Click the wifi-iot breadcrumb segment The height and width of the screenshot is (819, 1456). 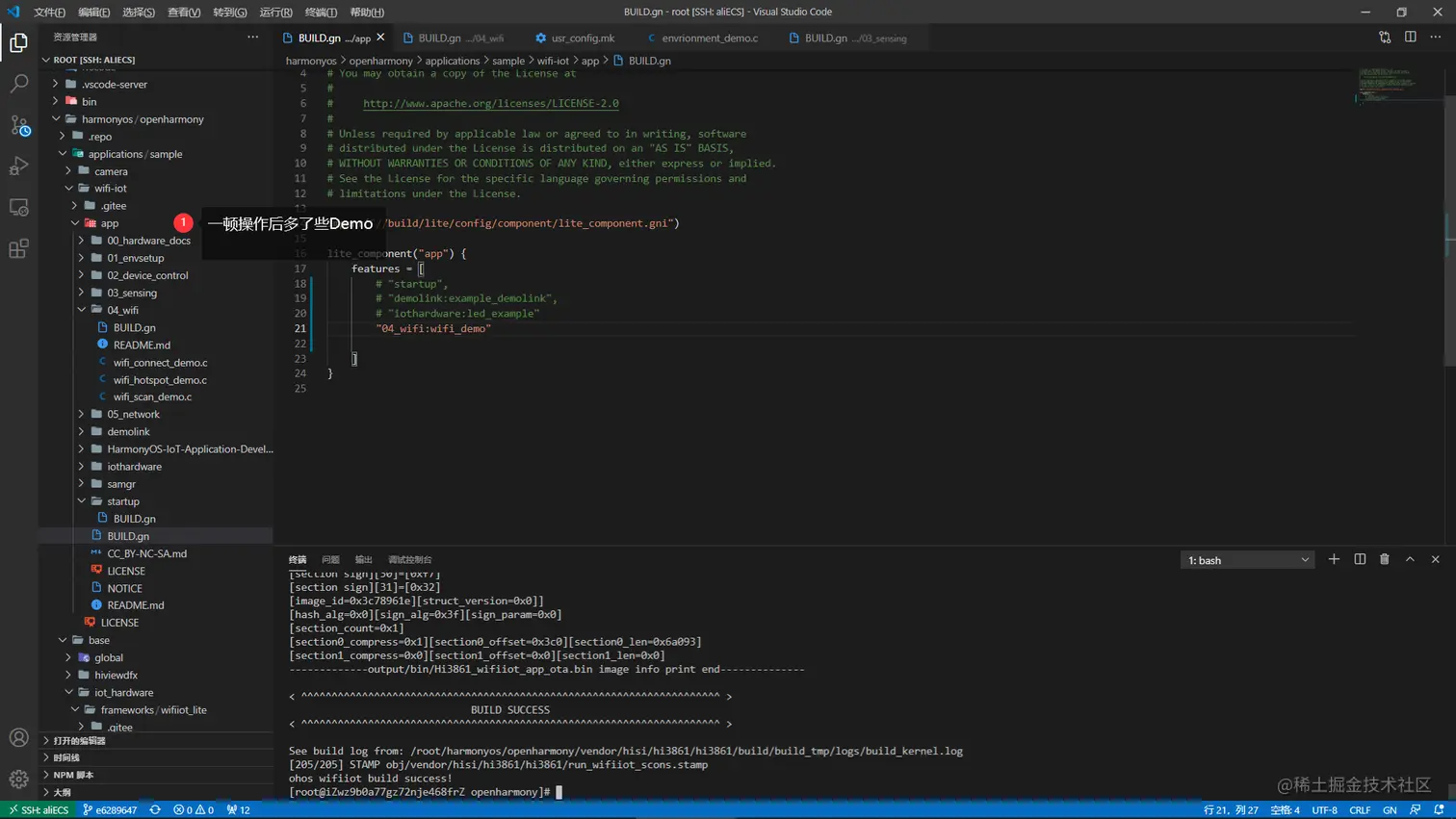pyautogui.click(x=553, y=61)
